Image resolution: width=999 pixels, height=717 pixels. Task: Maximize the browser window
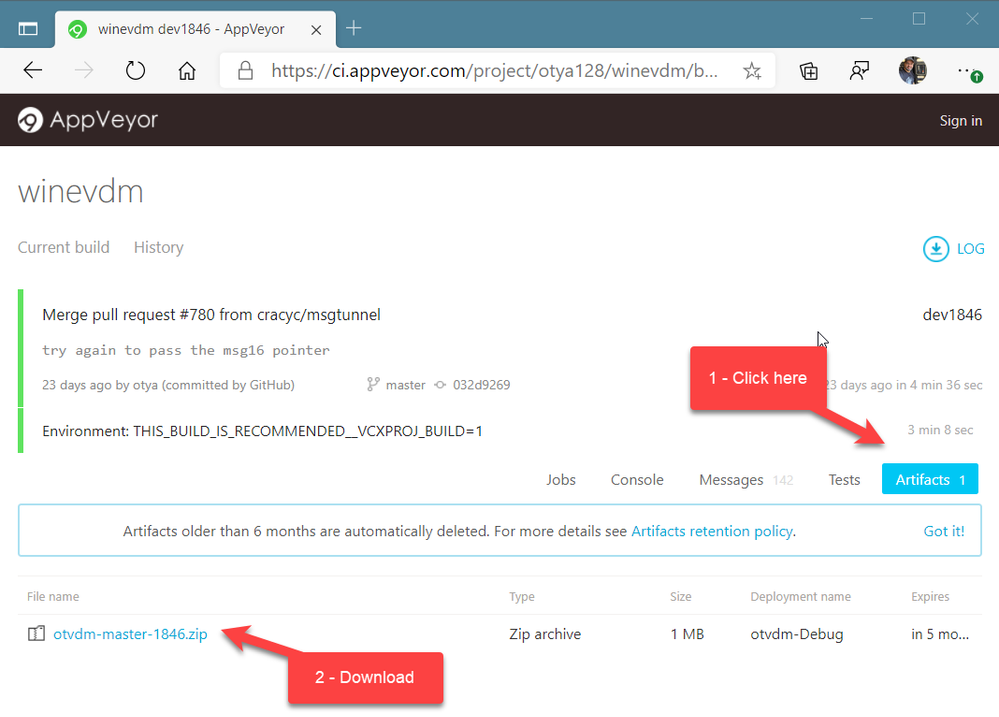coord(919,19)
